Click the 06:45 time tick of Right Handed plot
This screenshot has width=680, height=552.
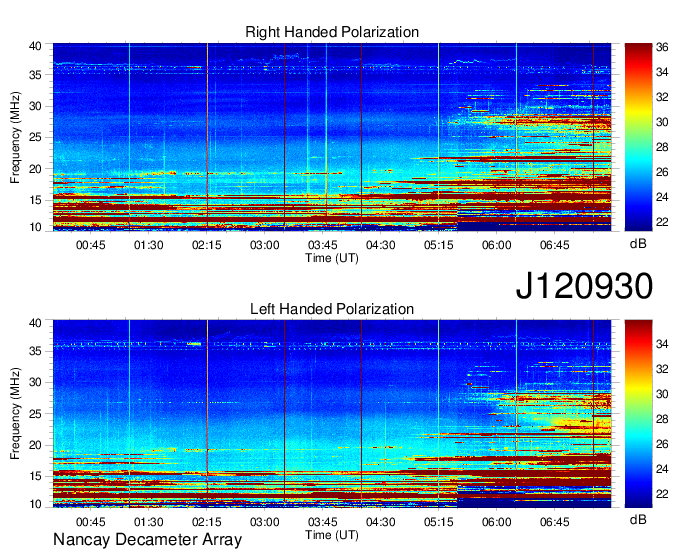554,245
